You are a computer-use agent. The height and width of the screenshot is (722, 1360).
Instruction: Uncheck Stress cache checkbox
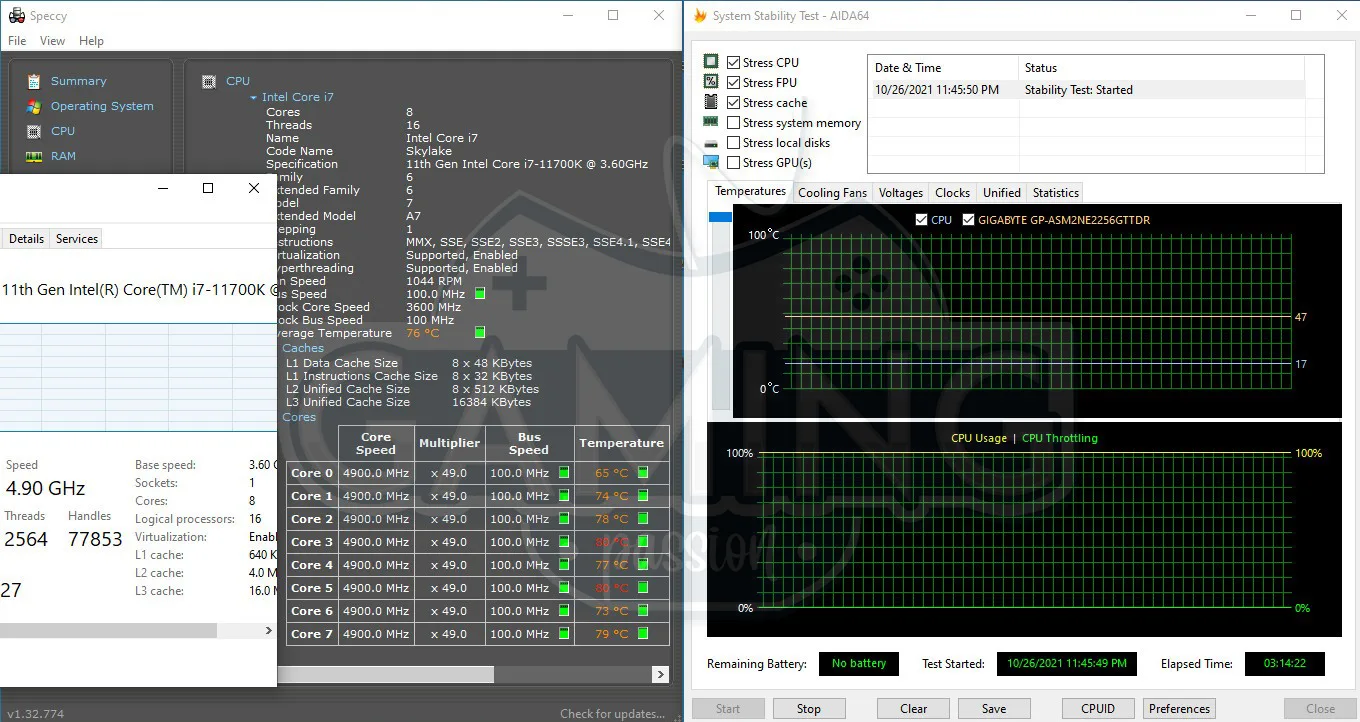(734, 102)
